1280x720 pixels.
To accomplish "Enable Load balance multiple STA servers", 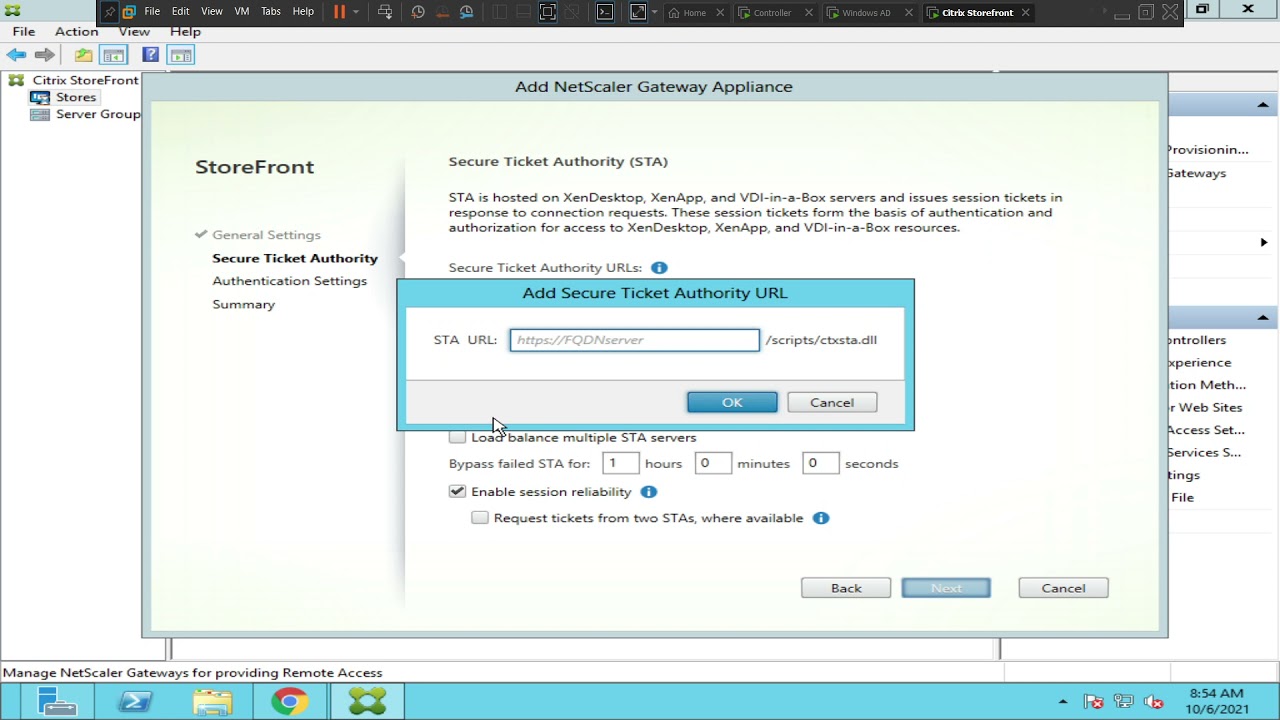I will (x=457, y=437).
